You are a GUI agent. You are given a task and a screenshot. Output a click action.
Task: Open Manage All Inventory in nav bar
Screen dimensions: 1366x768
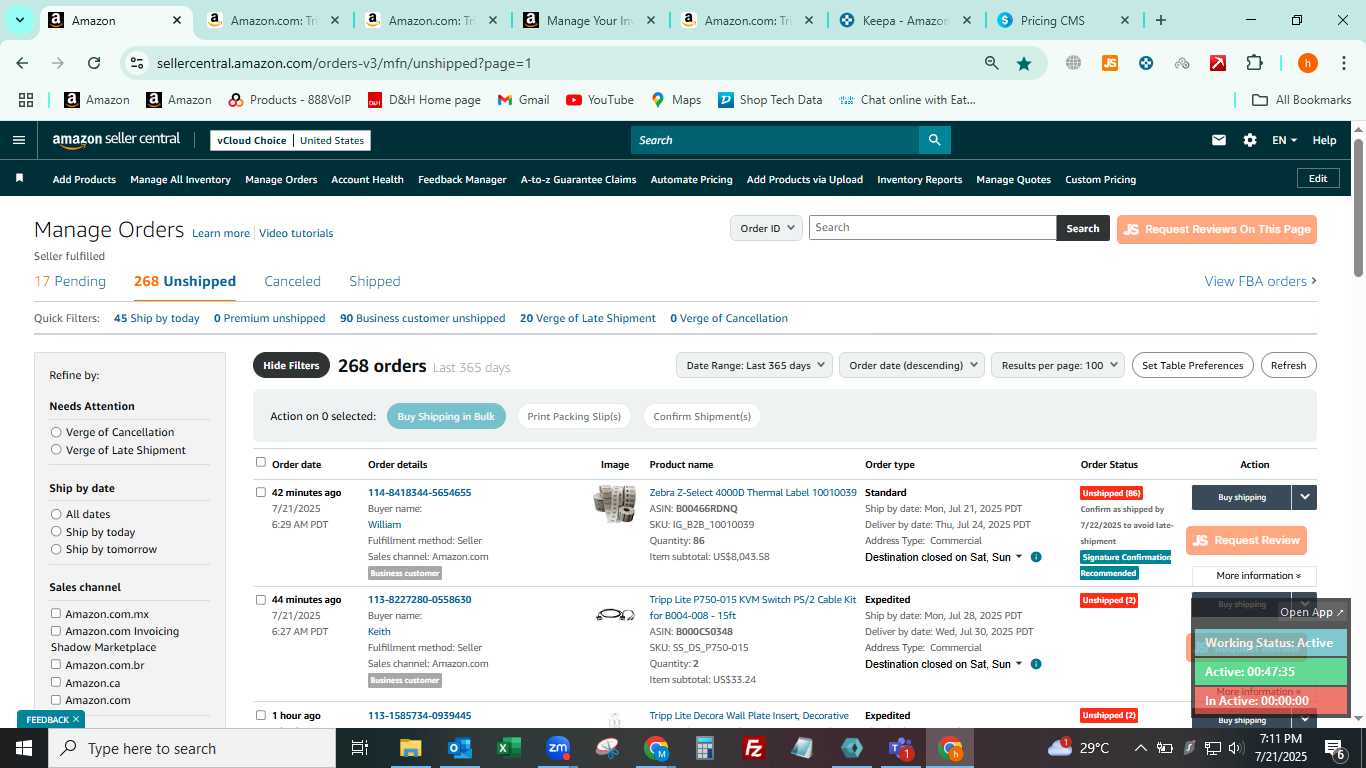tap(180, 179)
